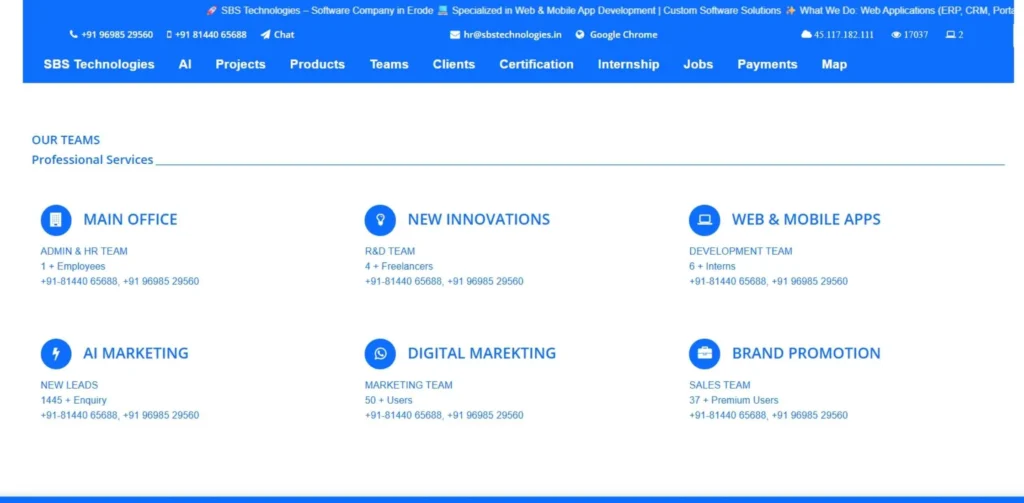Viewport: 1024px width, 503px height.
Task: Select Certification in the navigation bar
Action: [x=536, y=64]
